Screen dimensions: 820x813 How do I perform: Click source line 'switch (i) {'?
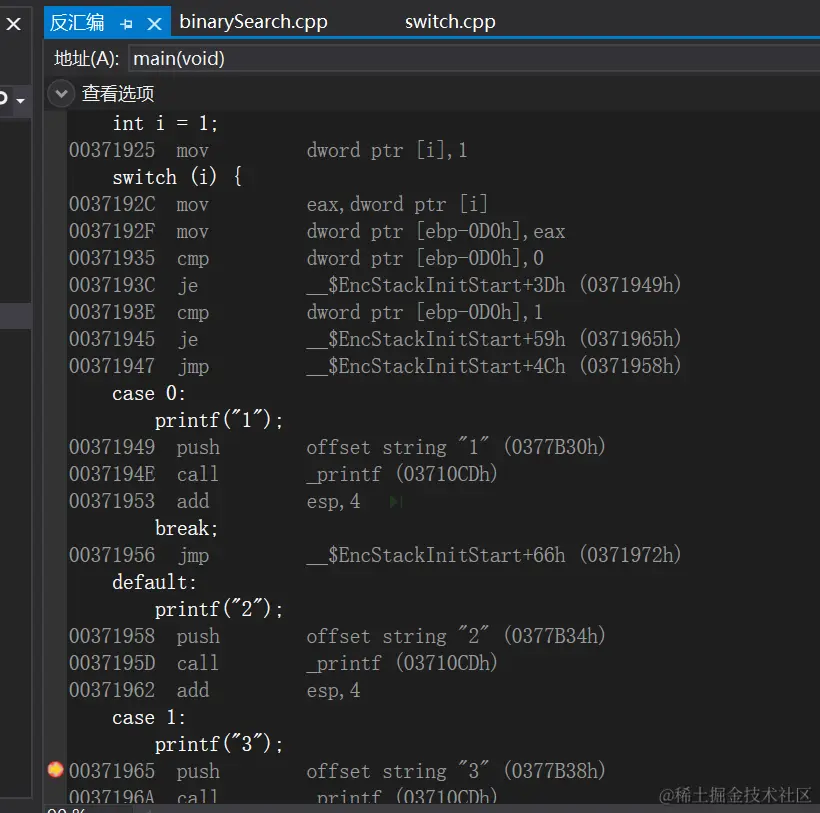177,177
